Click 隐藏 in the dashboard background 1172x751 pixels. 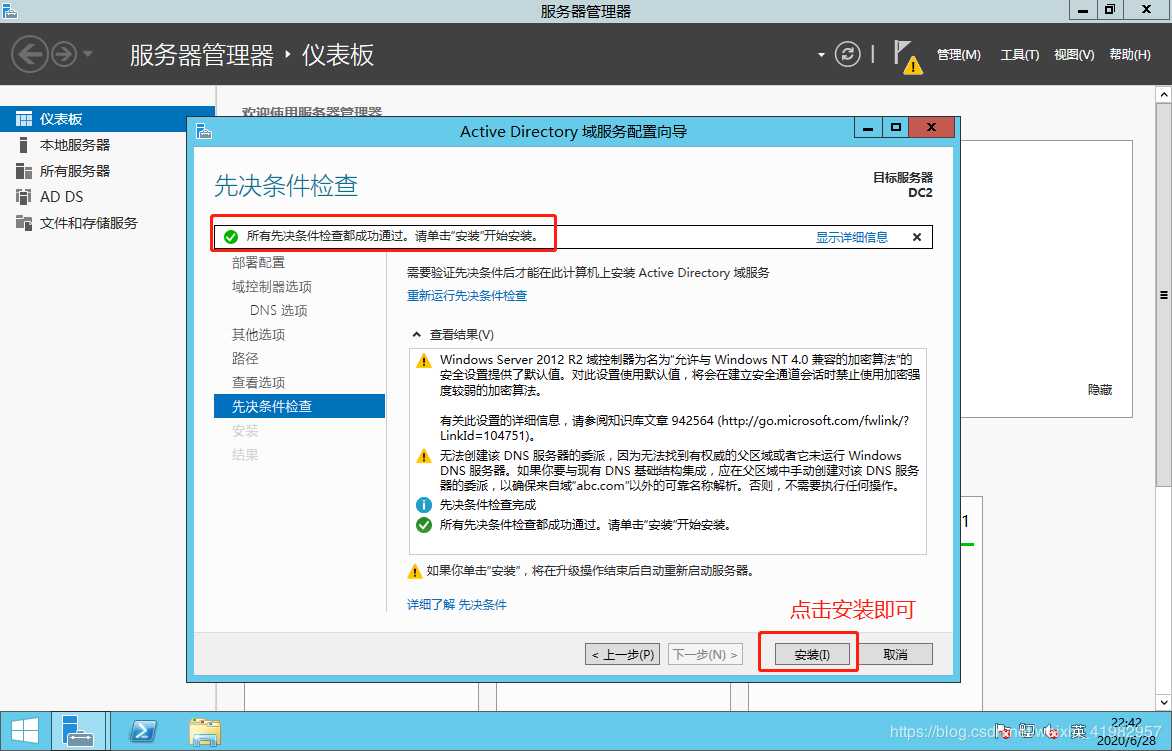1099,389
